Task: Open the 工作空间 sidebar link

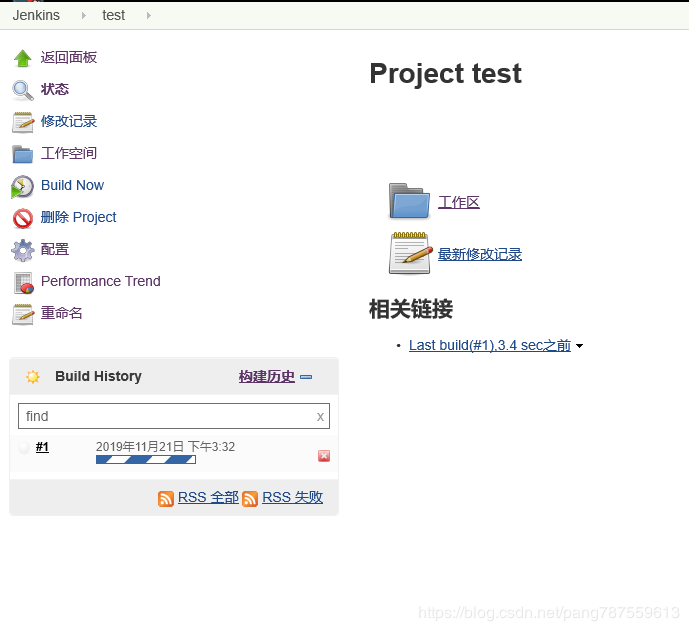Action: pos(69,153)
